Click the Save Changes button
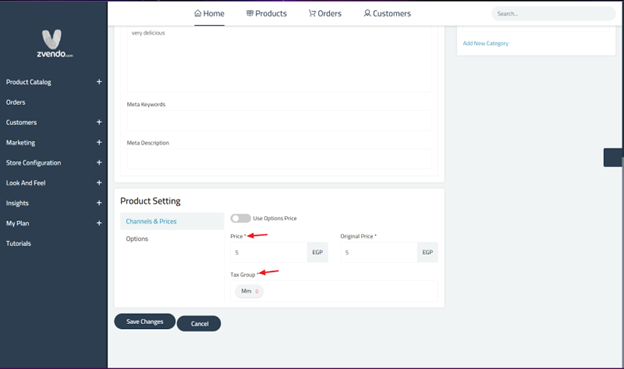This screenshot has height=369, width=624. click(x=145, y=321)
